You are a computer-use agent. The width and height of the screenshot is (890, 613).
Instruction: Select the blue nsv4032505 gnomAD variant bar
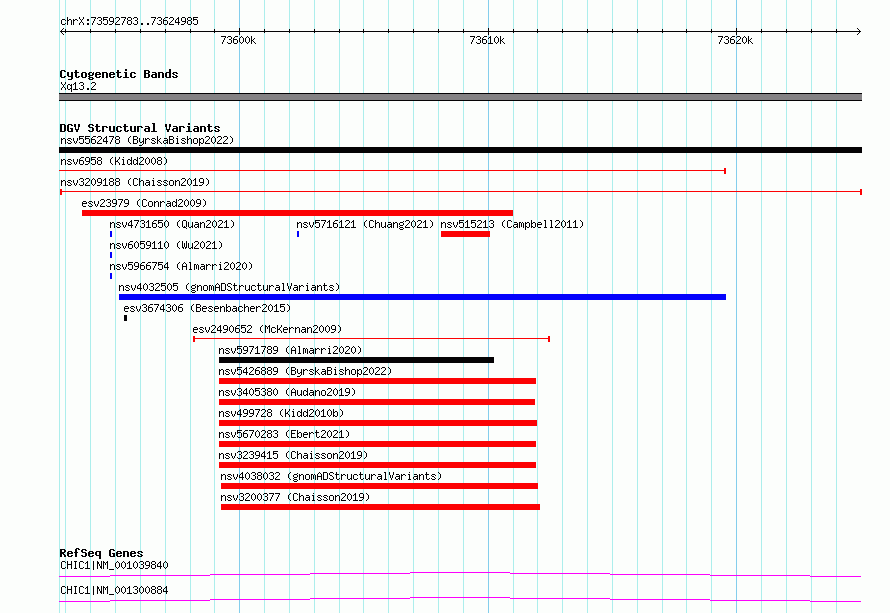click(422, 297)
